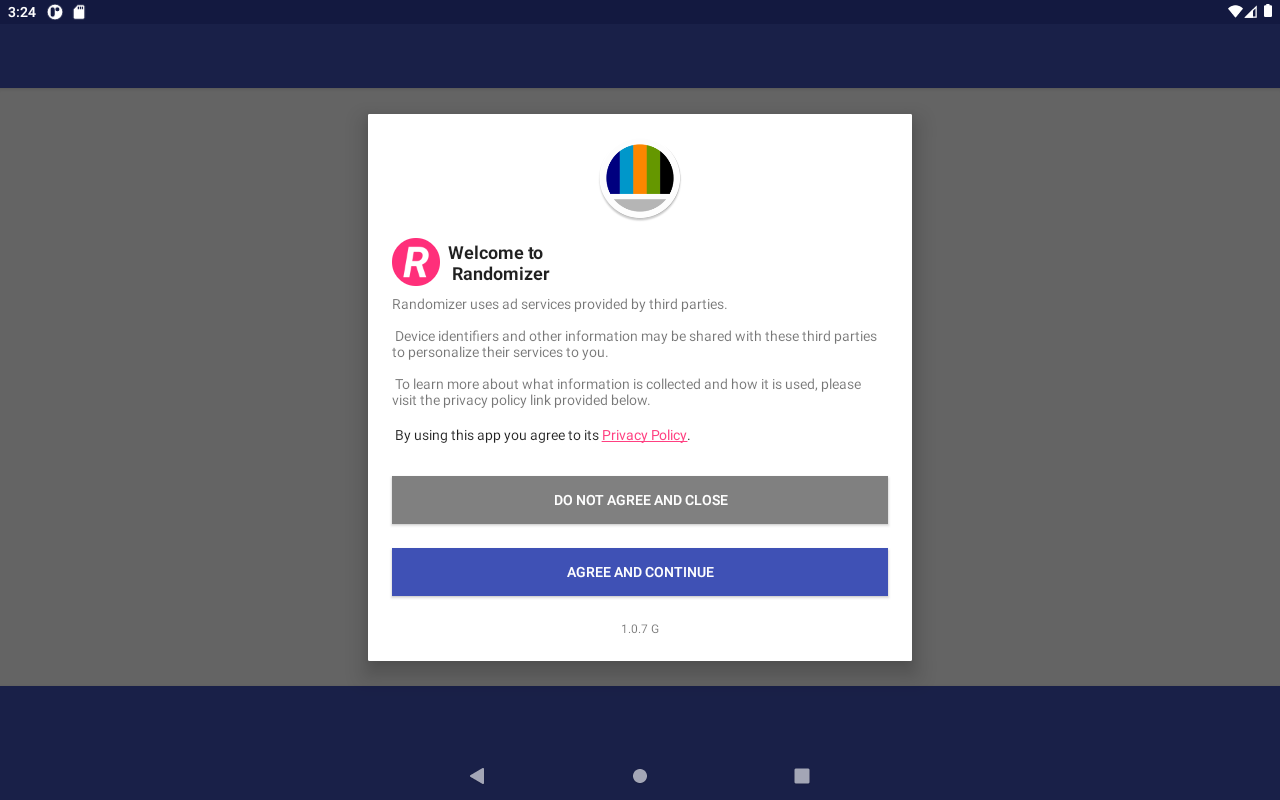Click the ad services description sentence
The height and width of the screenshot is (800, 1280).
pos(560,304)
